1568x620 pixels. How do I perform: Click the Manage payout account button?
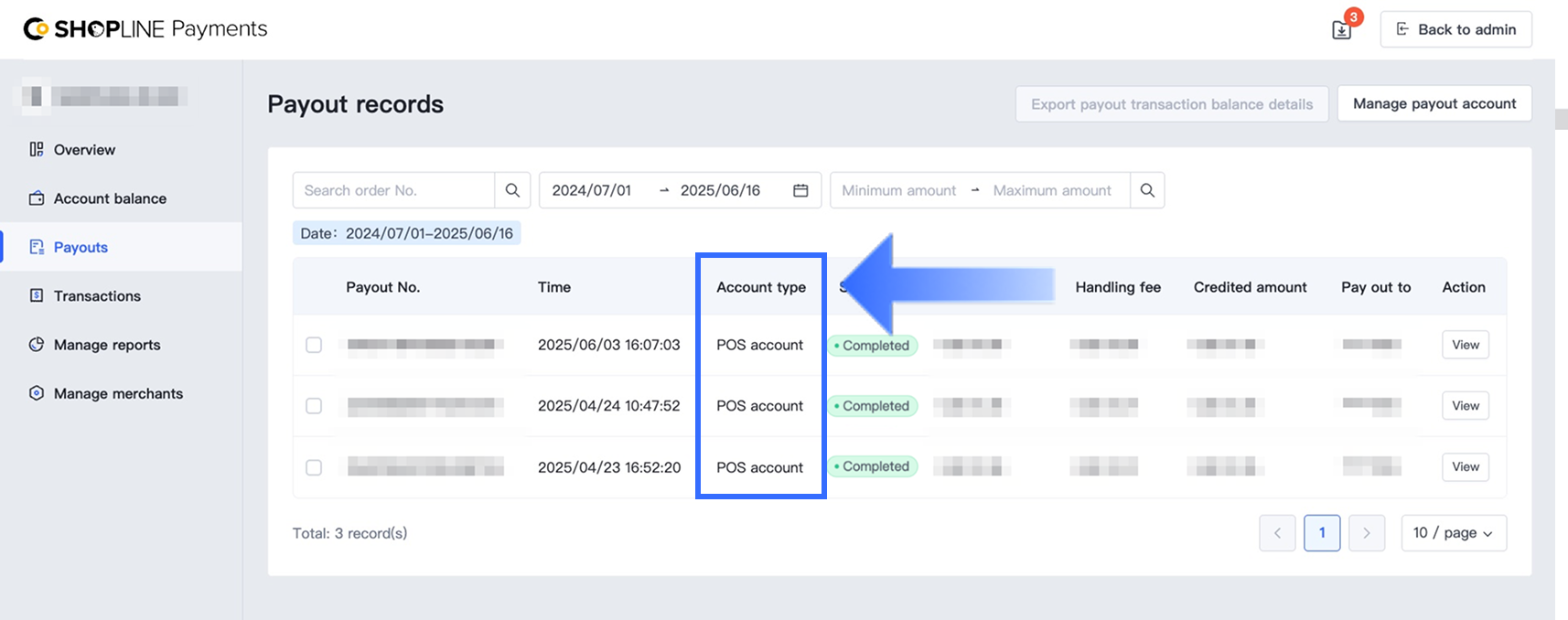click(1434, 103)
